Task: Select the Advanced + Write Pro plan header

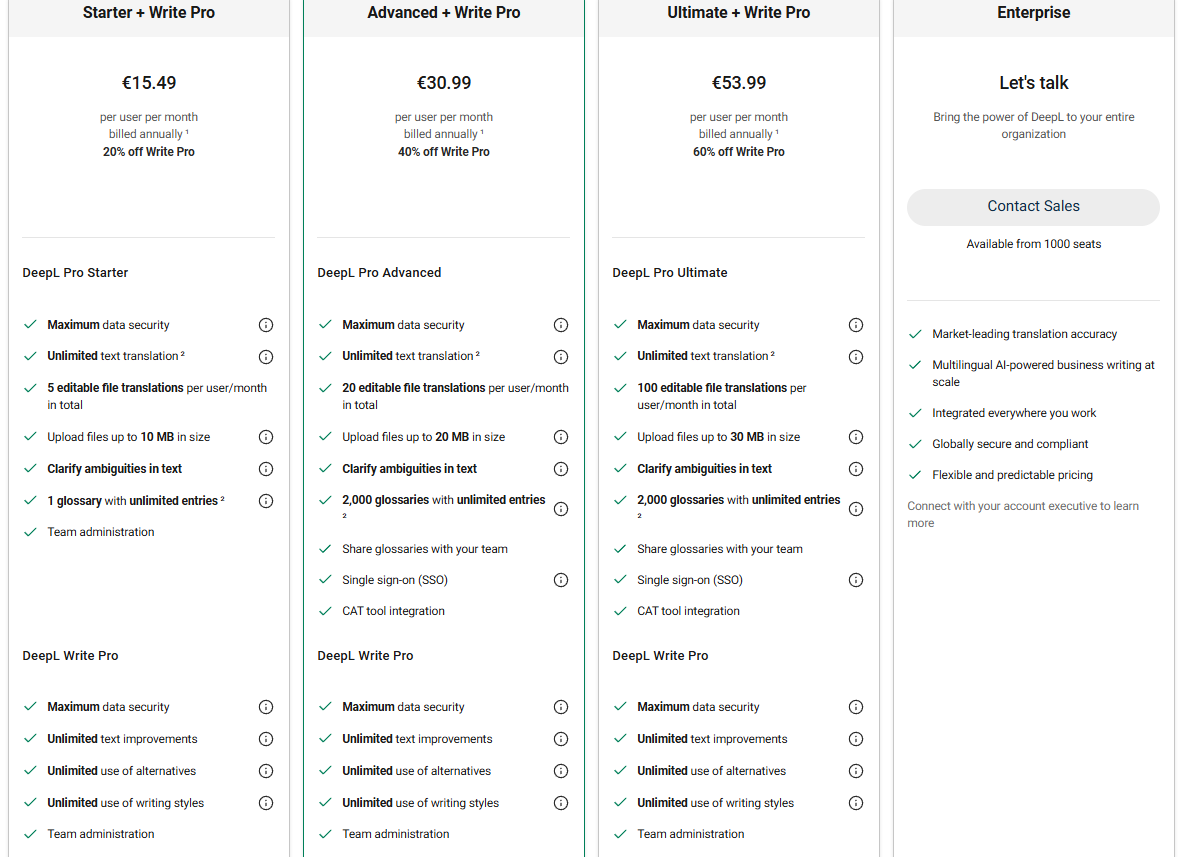Action: [x=444, y=13]
